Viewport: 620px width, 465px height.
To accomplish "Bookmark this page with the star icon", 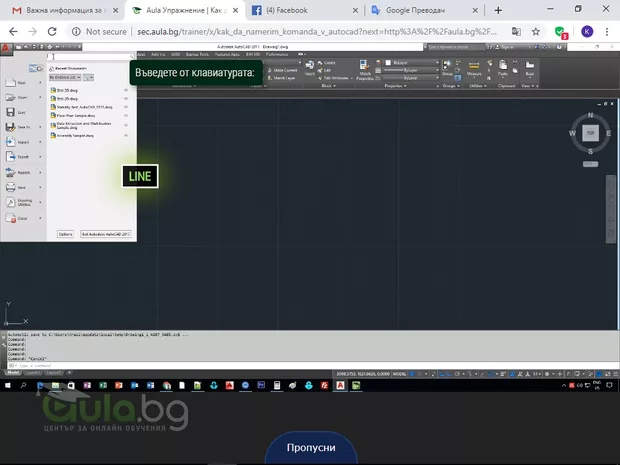I will [x=535, y=32].
